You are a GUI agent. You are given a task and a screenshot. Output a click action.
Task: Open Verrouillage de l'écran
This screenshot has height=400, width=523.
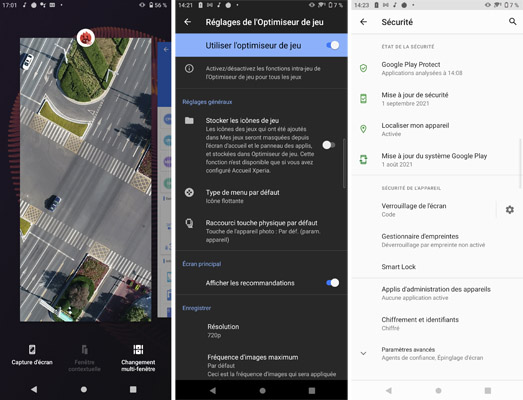click(x=424, y=210)
